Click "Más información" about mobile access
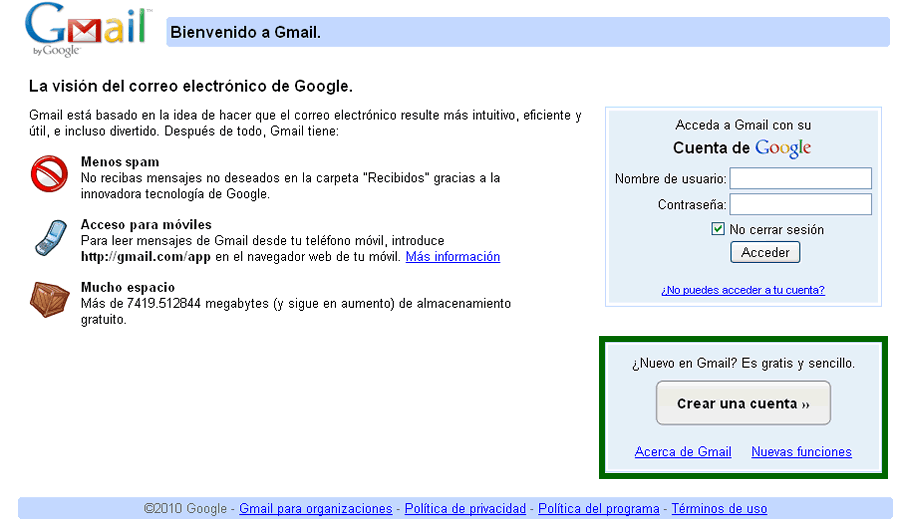 click(452, 257)
